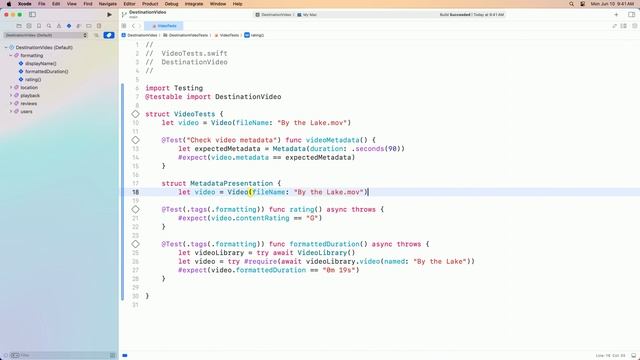Expand the playback tag group
640x360 pixels.
11,96
